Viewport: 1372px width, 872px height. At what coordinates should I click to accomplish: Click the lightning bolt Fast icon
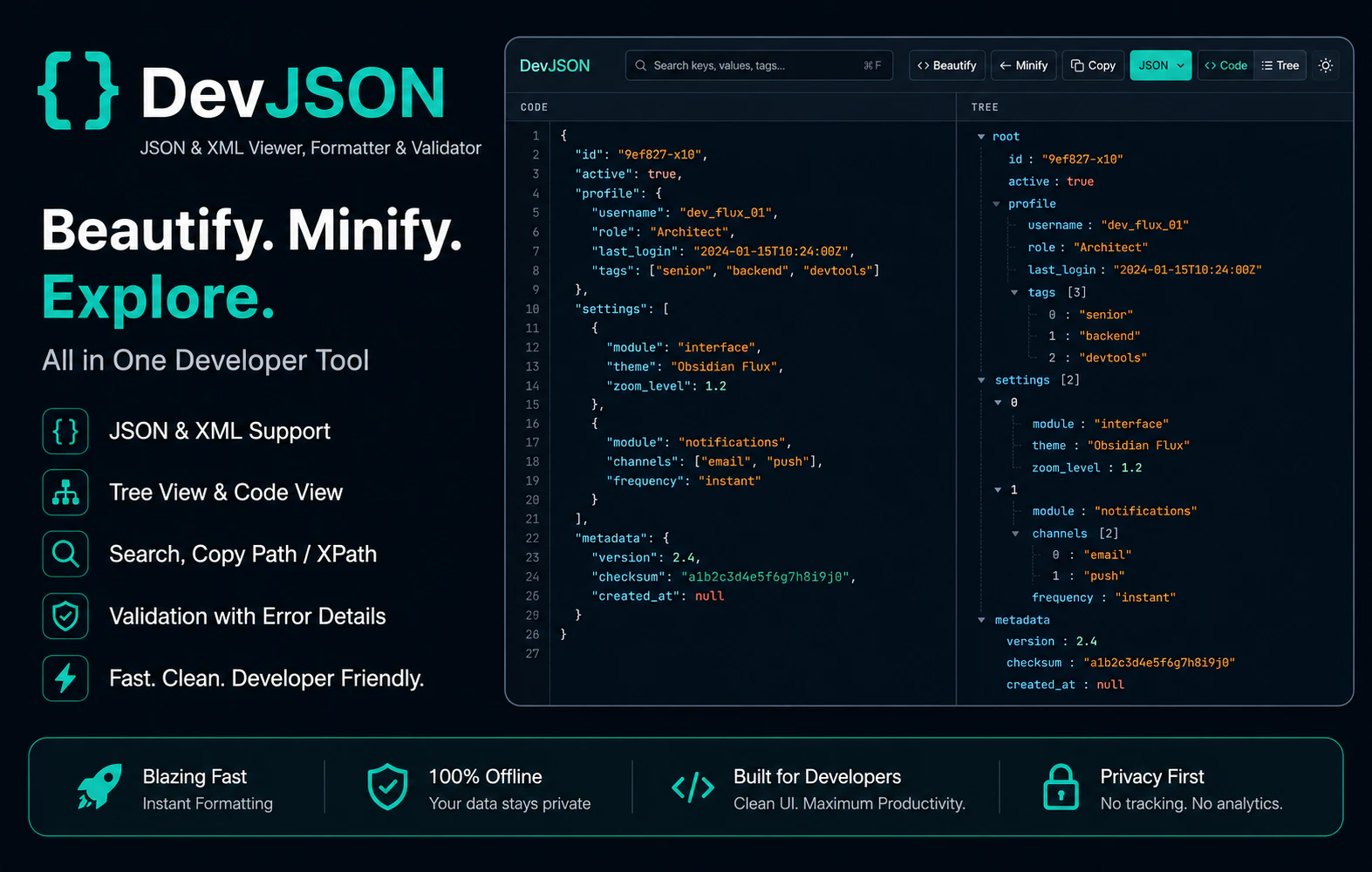[x=65, y=678]
